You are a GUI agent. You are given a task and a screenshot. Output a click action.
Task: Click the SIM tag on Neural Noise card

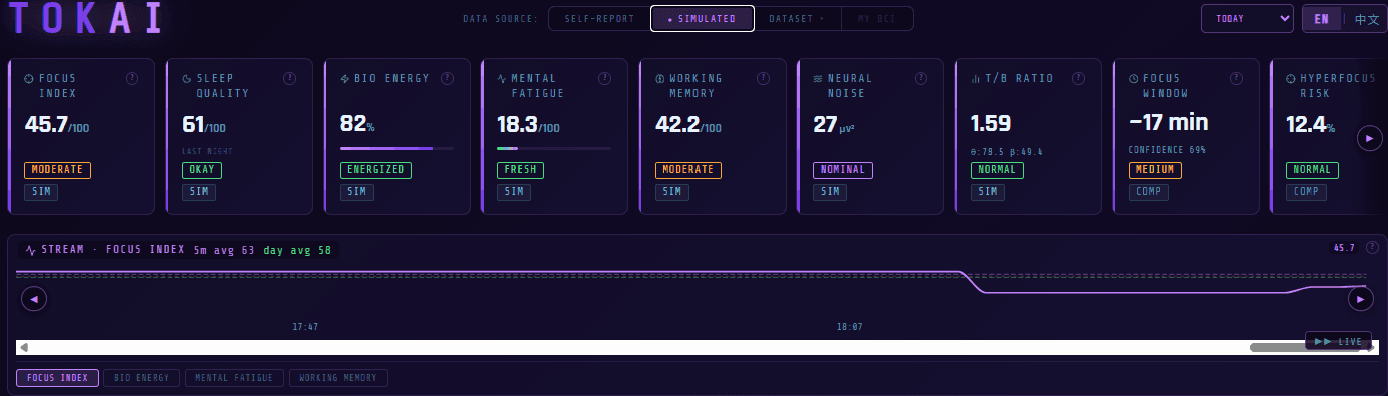[830, 191]
